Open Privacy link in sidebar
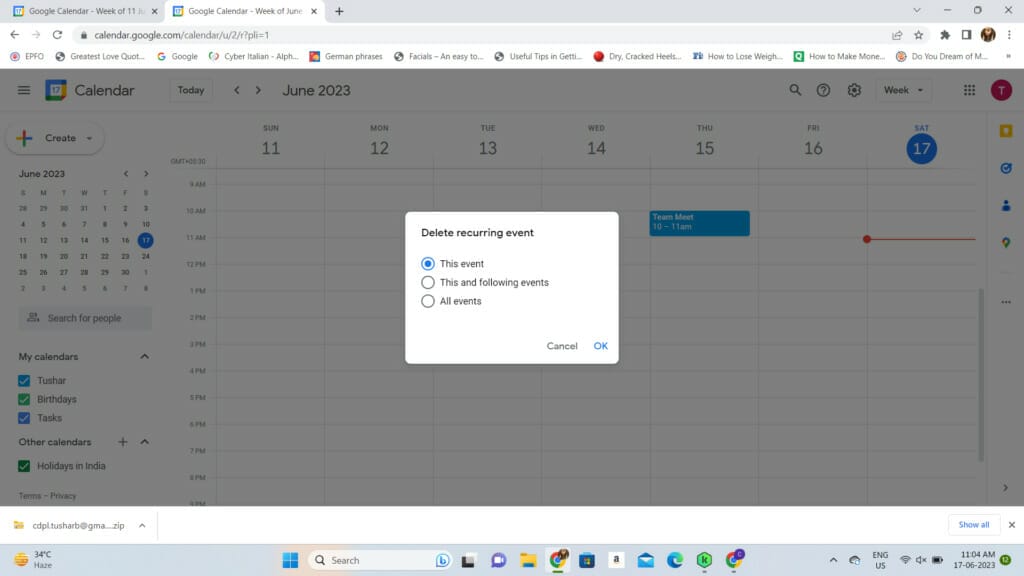The width and height of the screenshot is (1024, 576). click(x=63, y=496)
